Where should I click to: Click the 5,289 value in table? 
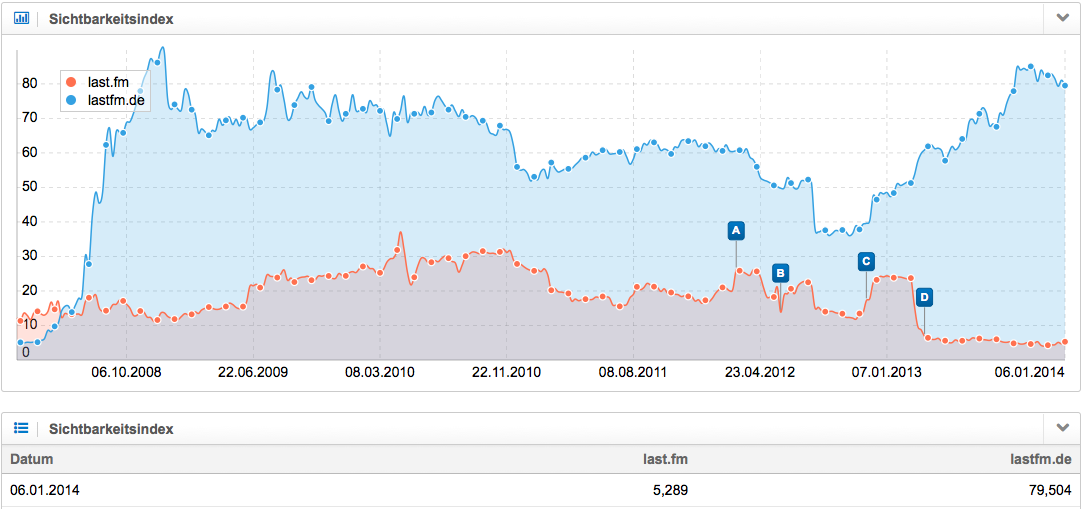669,490
